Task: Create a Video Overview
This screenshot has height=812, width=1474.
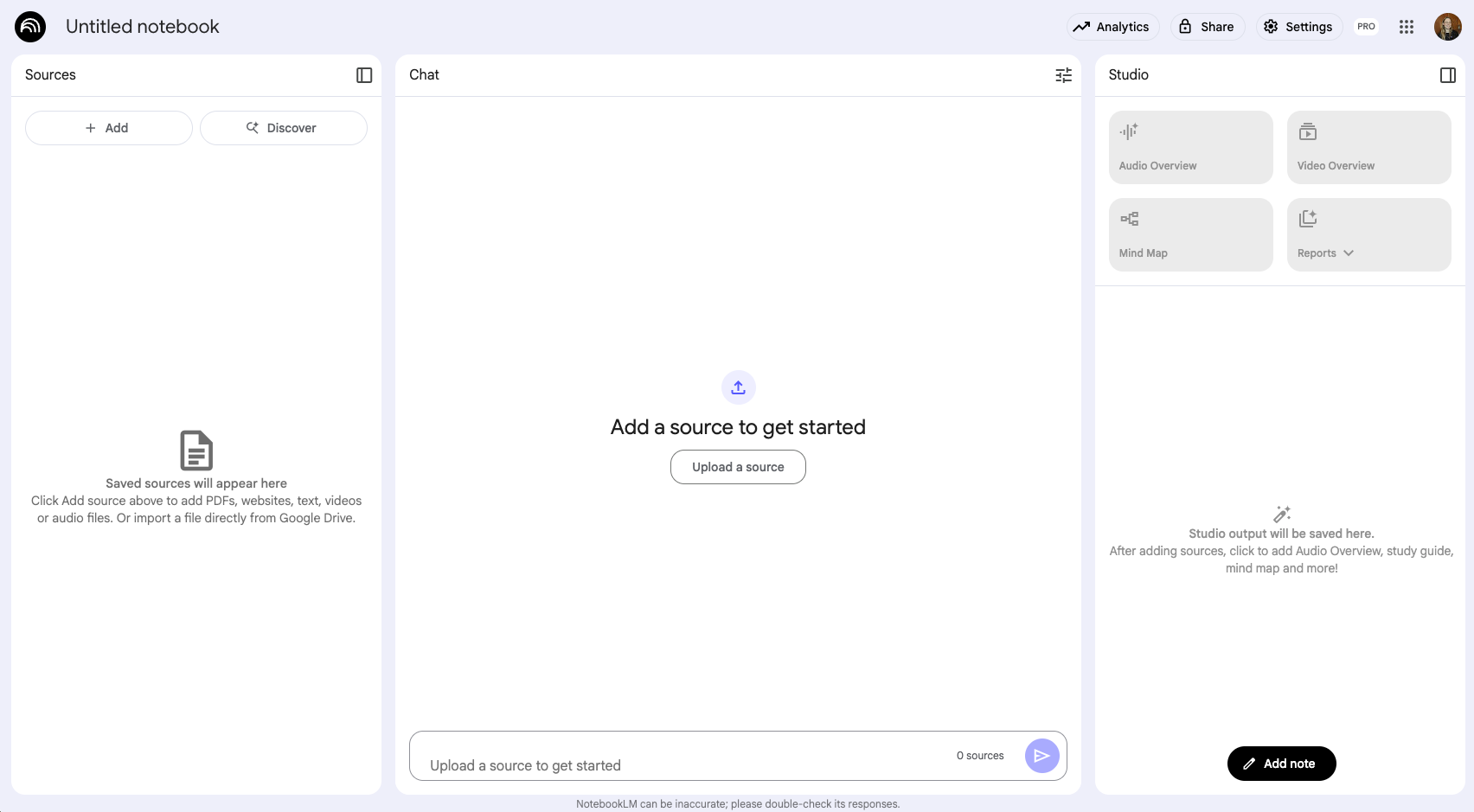Action: (x=1368, y=147)
